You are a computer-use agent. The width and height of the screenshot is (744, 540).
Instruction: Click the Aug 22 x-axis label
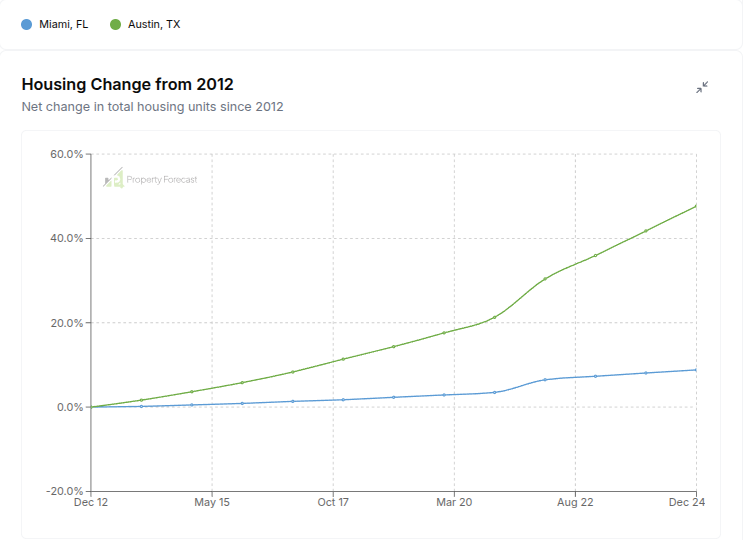[575, 502]
